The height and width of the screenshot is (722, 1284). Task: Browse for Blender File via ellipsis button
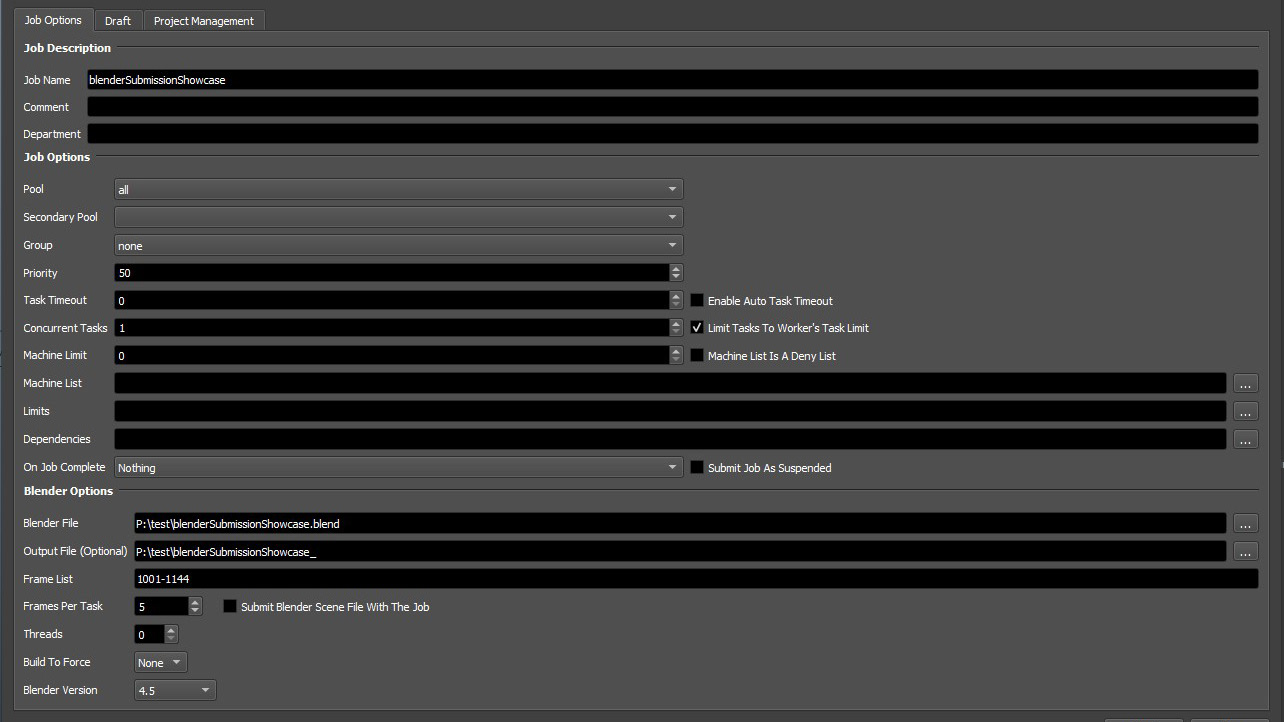(x=1245, y=523)
